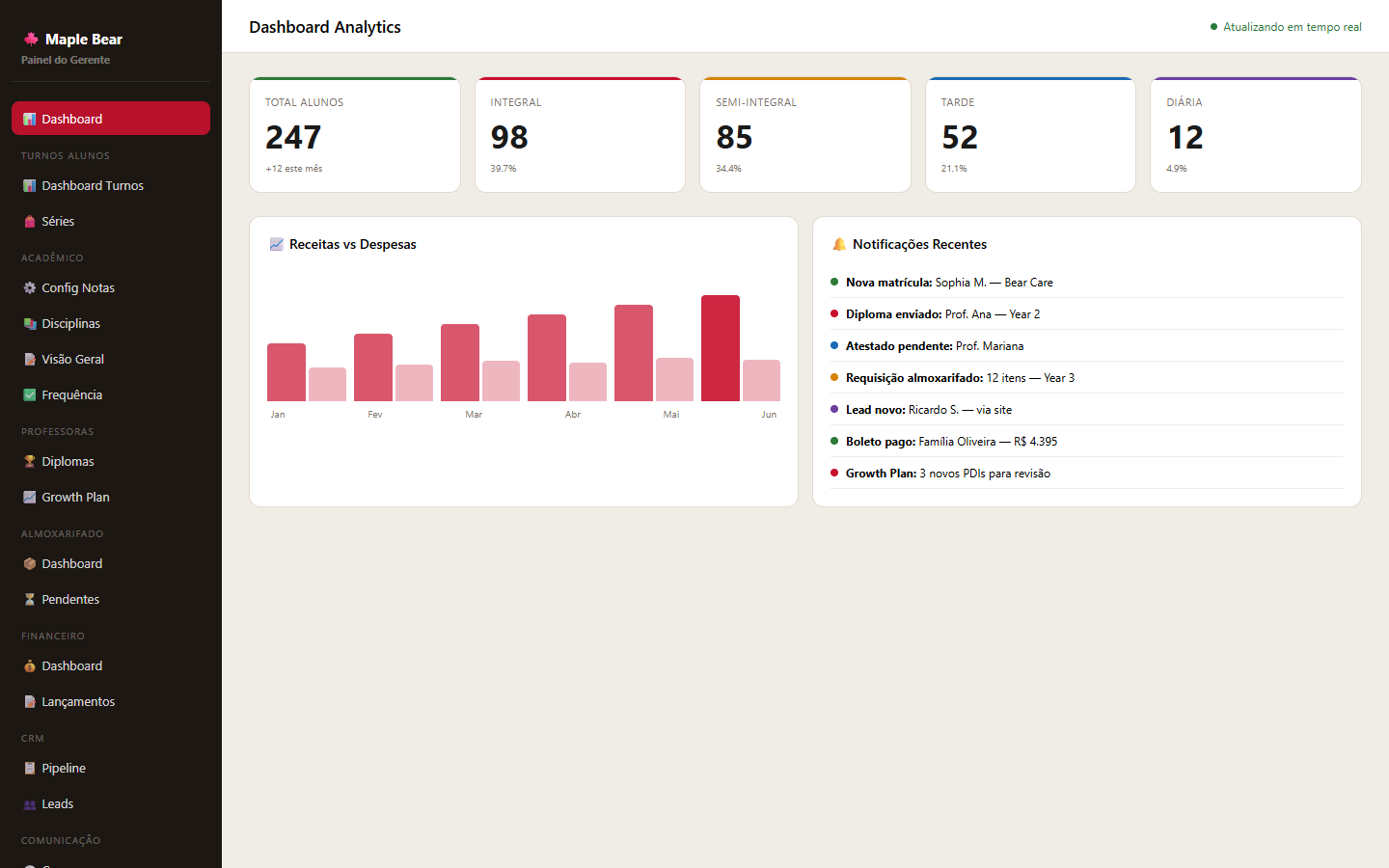Select the Dashboard Turnos sidebar icon

point(30,185)
